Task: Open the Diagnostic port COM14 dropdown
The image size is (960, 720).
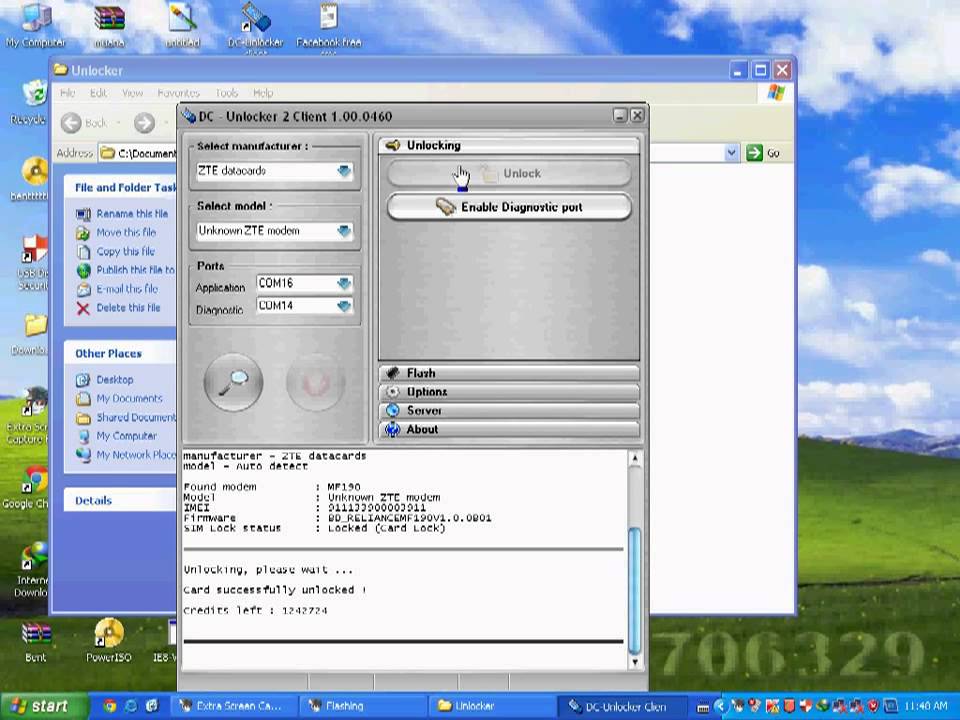Action: tap(344, 306)
